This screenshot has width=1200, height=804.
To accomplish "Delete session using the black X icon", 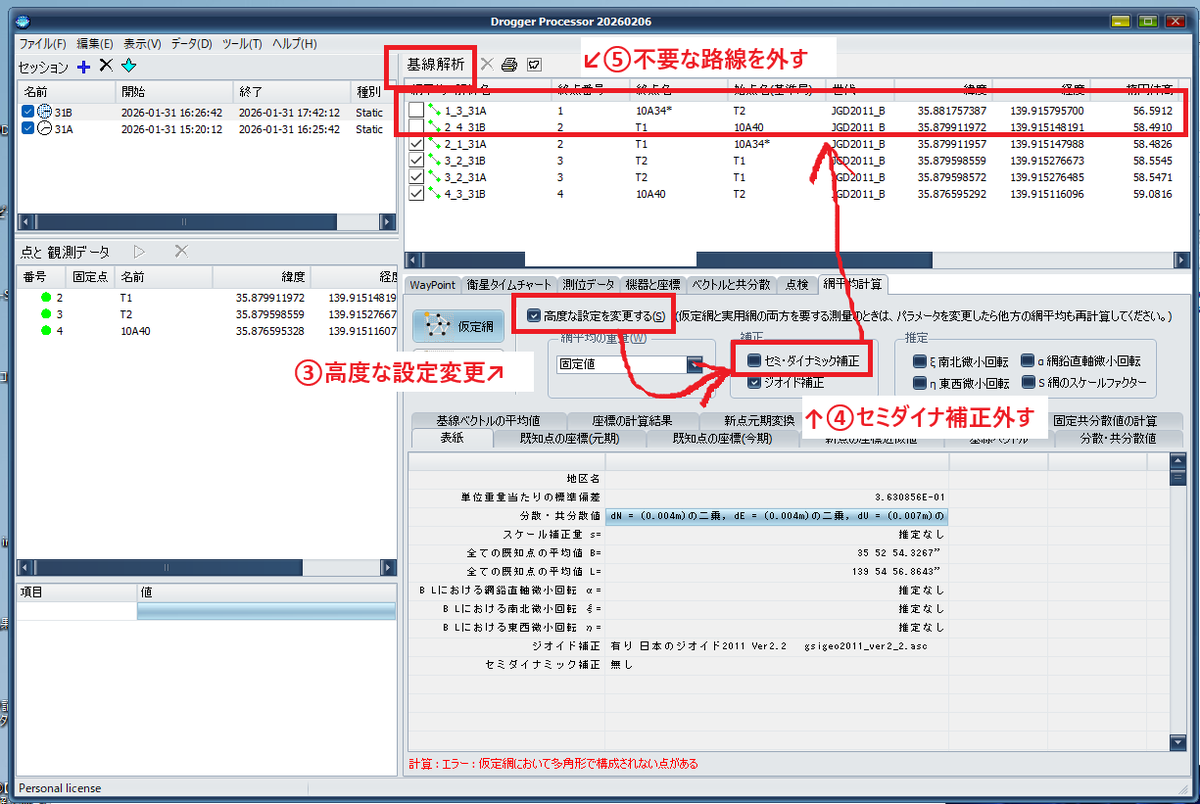I will 105,66.
